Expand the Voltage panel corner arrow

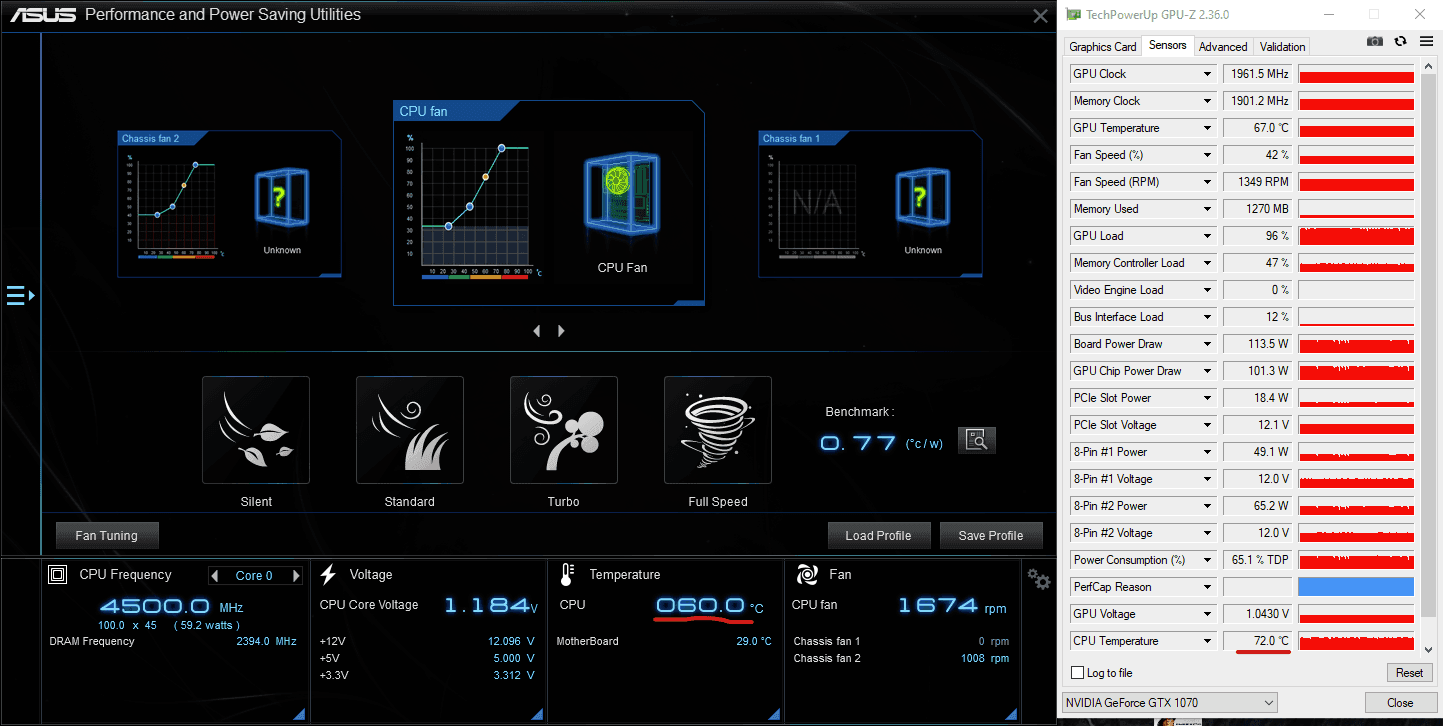[x=537, y=713]
